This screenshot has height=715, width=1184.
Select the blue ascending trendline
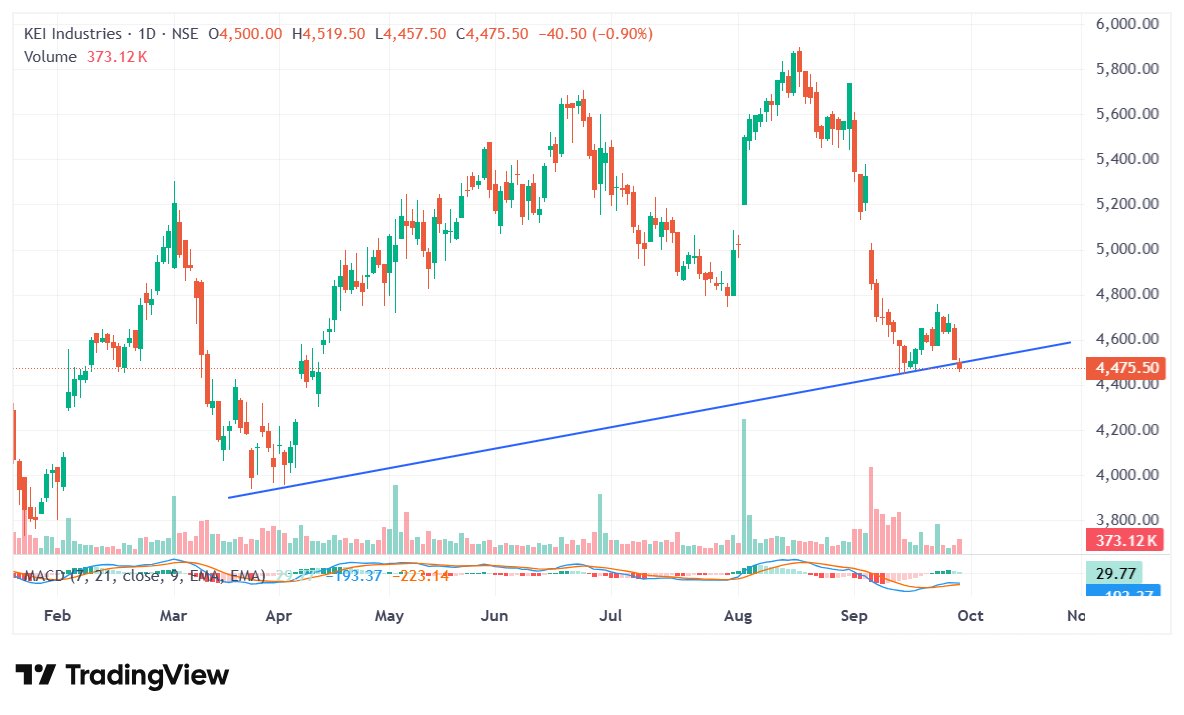point(649,420)
